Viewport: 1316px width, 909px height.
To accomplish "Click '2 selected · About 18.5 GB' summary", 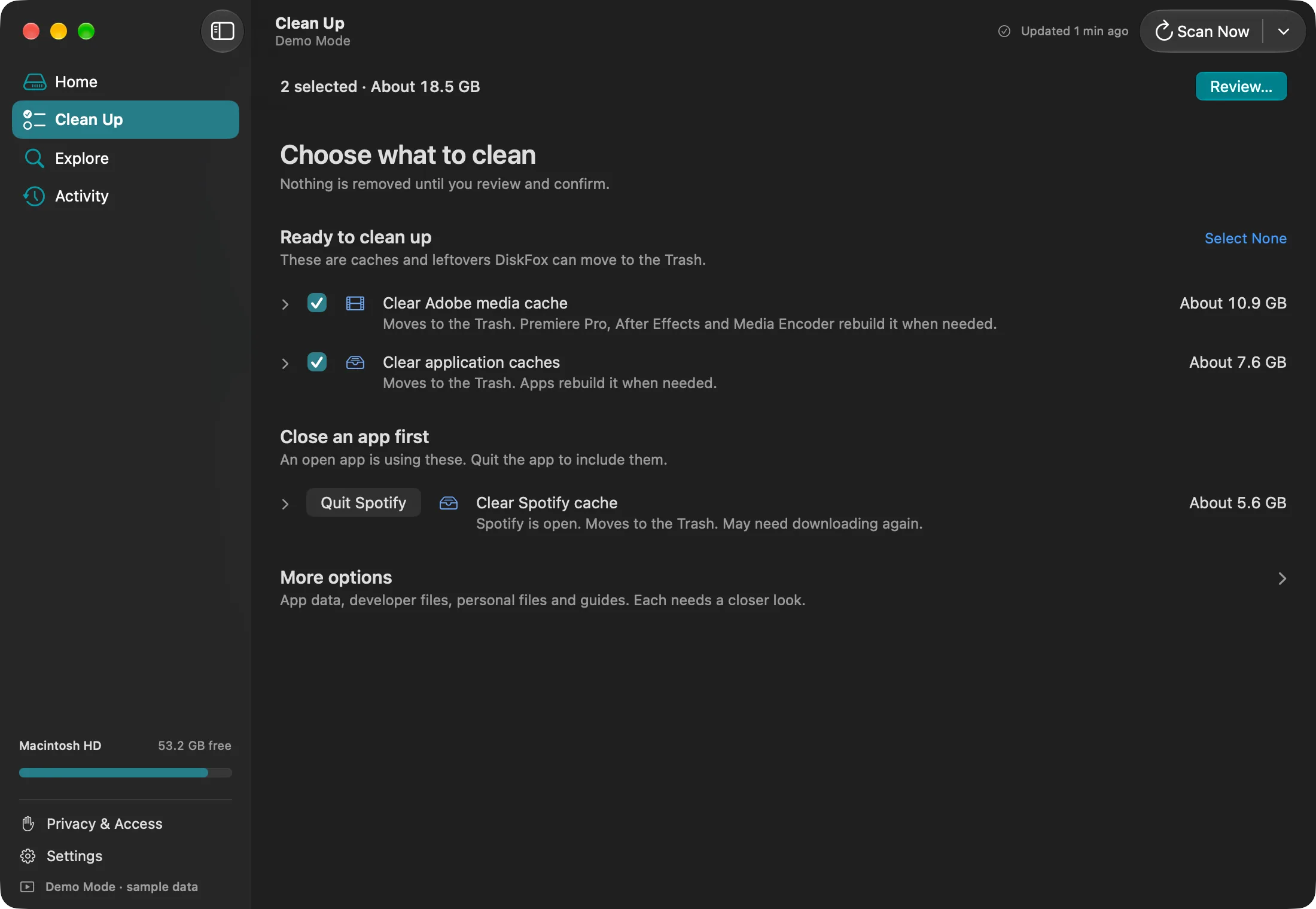I will (x=380, y=87).
